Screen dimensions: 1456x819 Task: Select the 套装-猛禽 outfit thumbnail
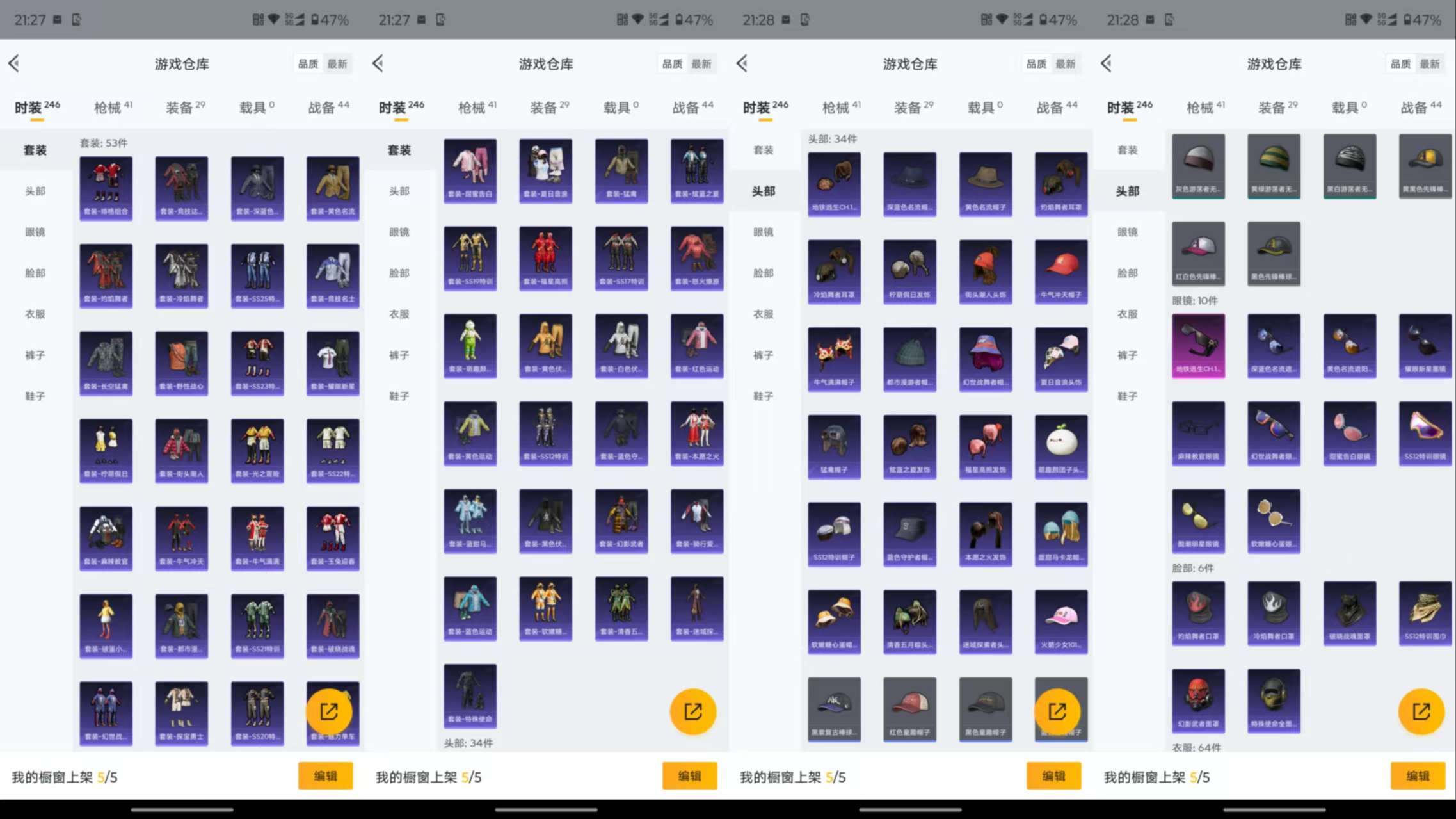click(x=621, y=170)
